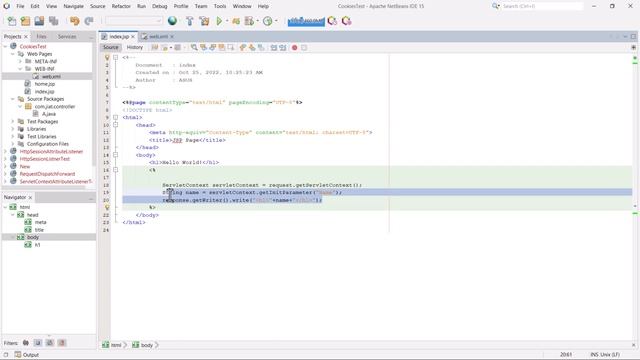Click the Redo arrow icon
The width and height of the screenshot is (640, 360).
pyautogui.click(x=89, y=21)
